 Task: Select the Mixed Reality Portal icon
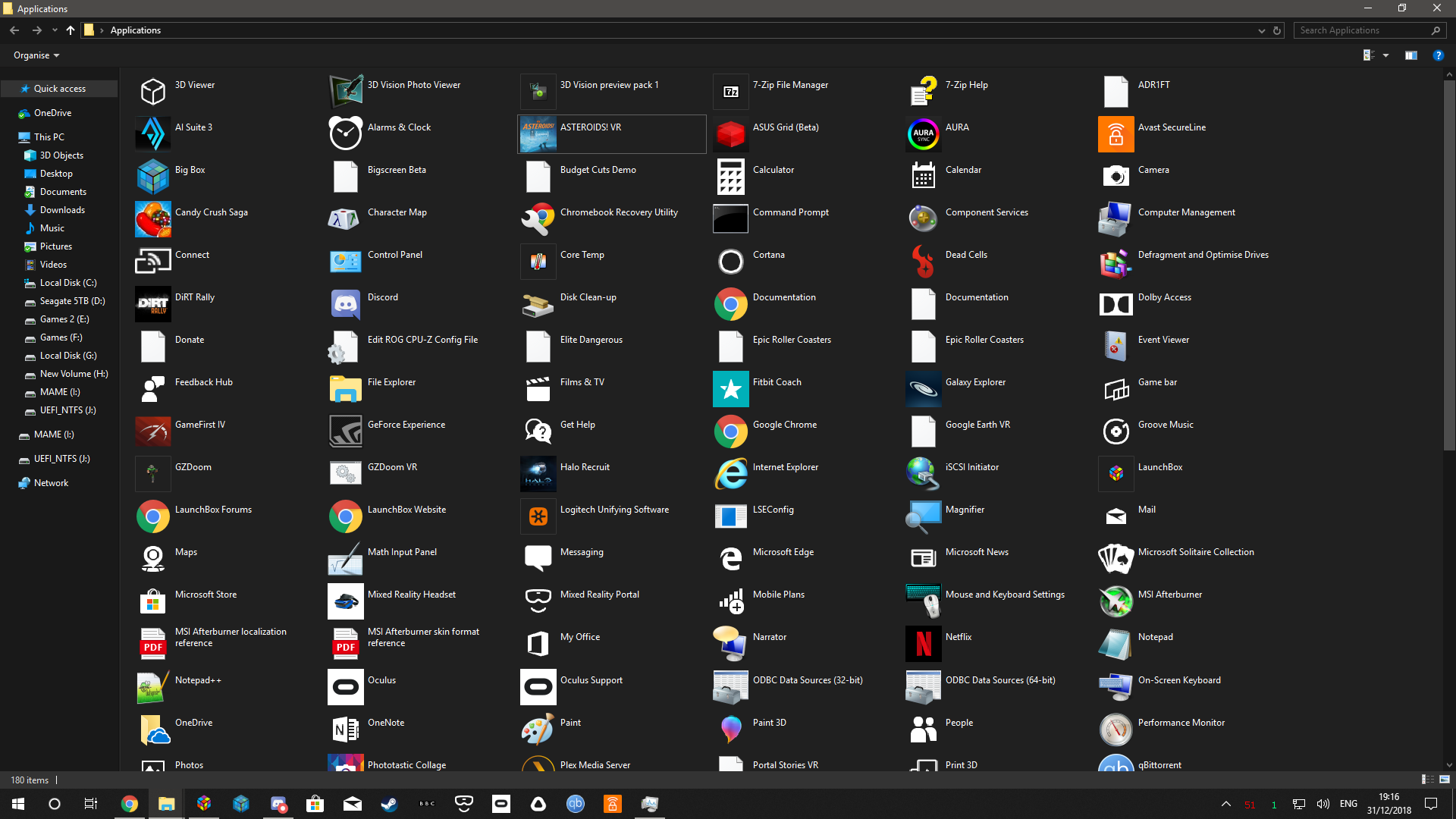pyautogui.click(x=538, y=601)
